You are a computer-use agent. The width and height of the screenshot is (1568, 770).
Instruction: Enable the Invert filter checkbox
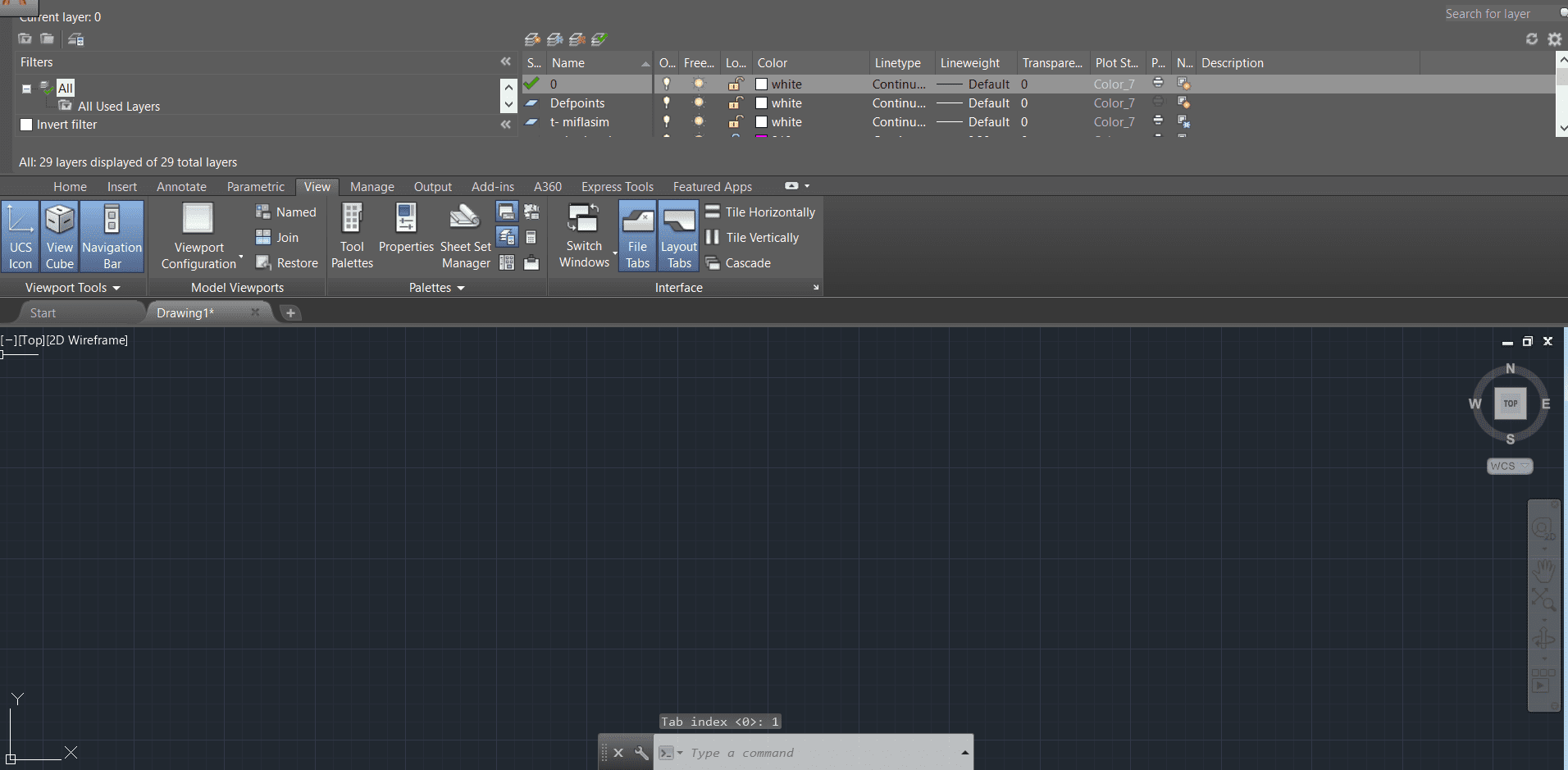click(x=26, y=125)
